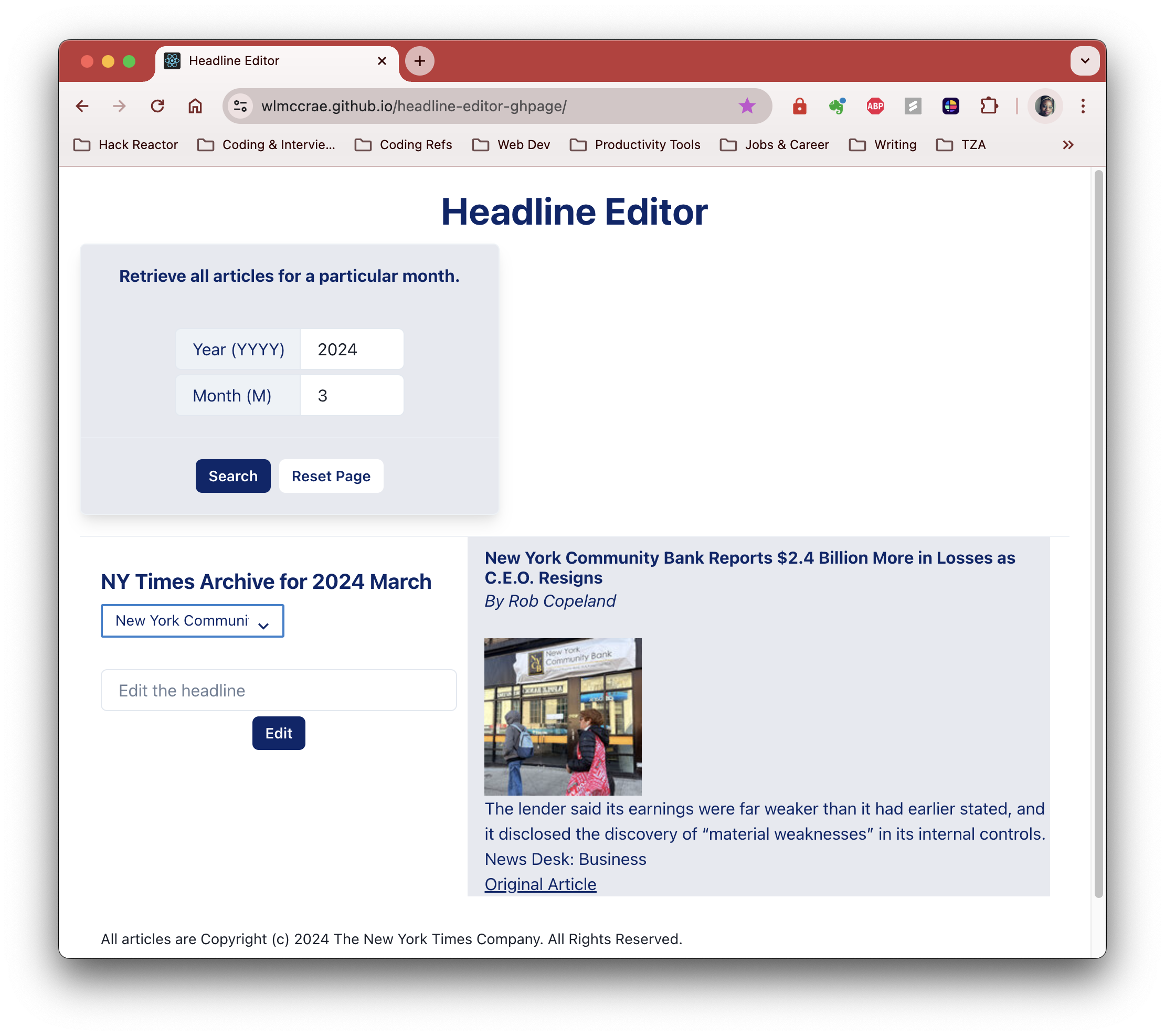Click the Year (YYYY) label

[x=238, y=350]
